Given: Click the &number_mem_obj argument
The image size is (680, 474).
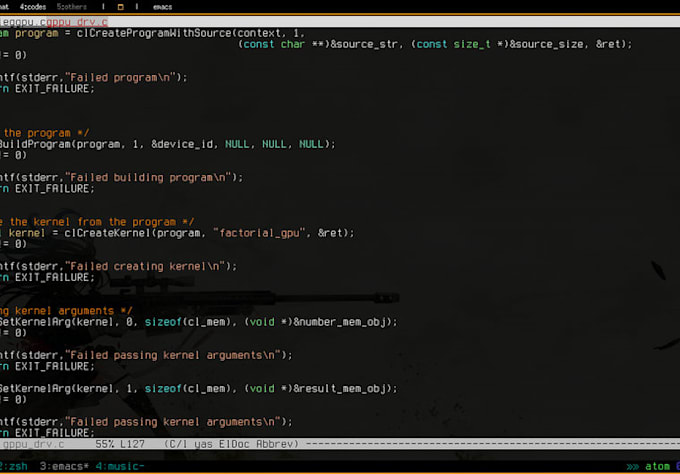Looking at the screenshot, I should coord(339,322).
